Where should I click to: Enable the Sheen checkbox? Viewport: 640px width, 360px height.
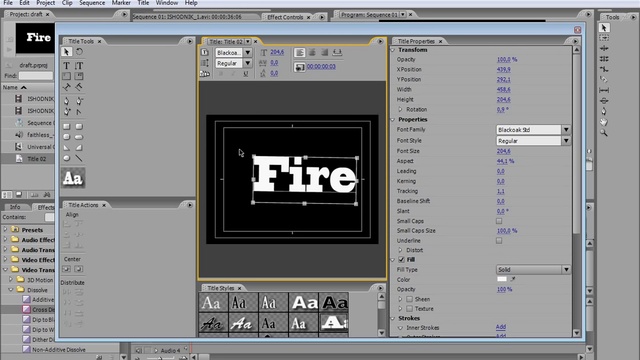click(x=409, y=299)
